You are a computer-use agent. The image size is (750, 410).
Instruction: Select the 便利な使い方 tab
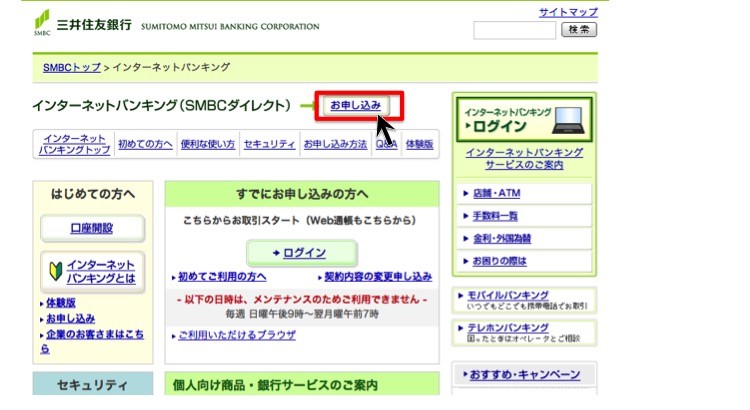[x=208, y=144]
